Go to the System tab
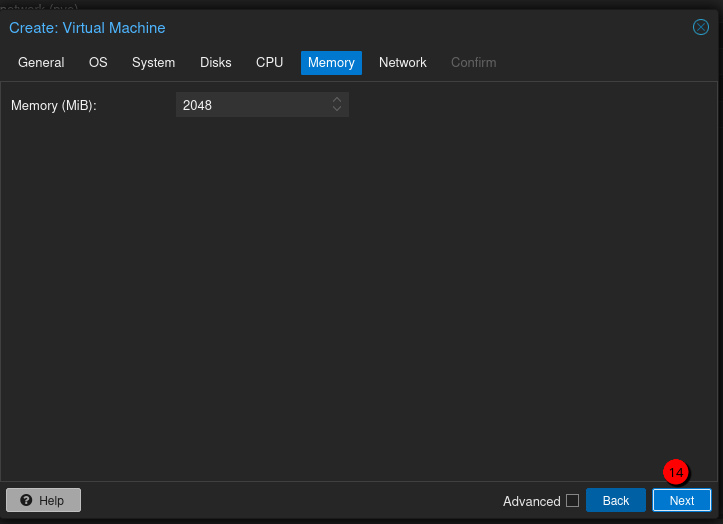Image resolution: width=723 pixels, height=524 pixels. click(153, 63)
